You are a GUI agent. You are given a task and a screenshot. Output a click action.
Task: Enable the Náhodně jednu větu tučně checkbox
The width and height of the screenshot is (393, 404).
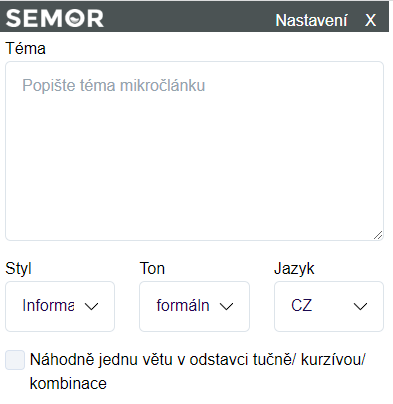click(x=15, y=360)
